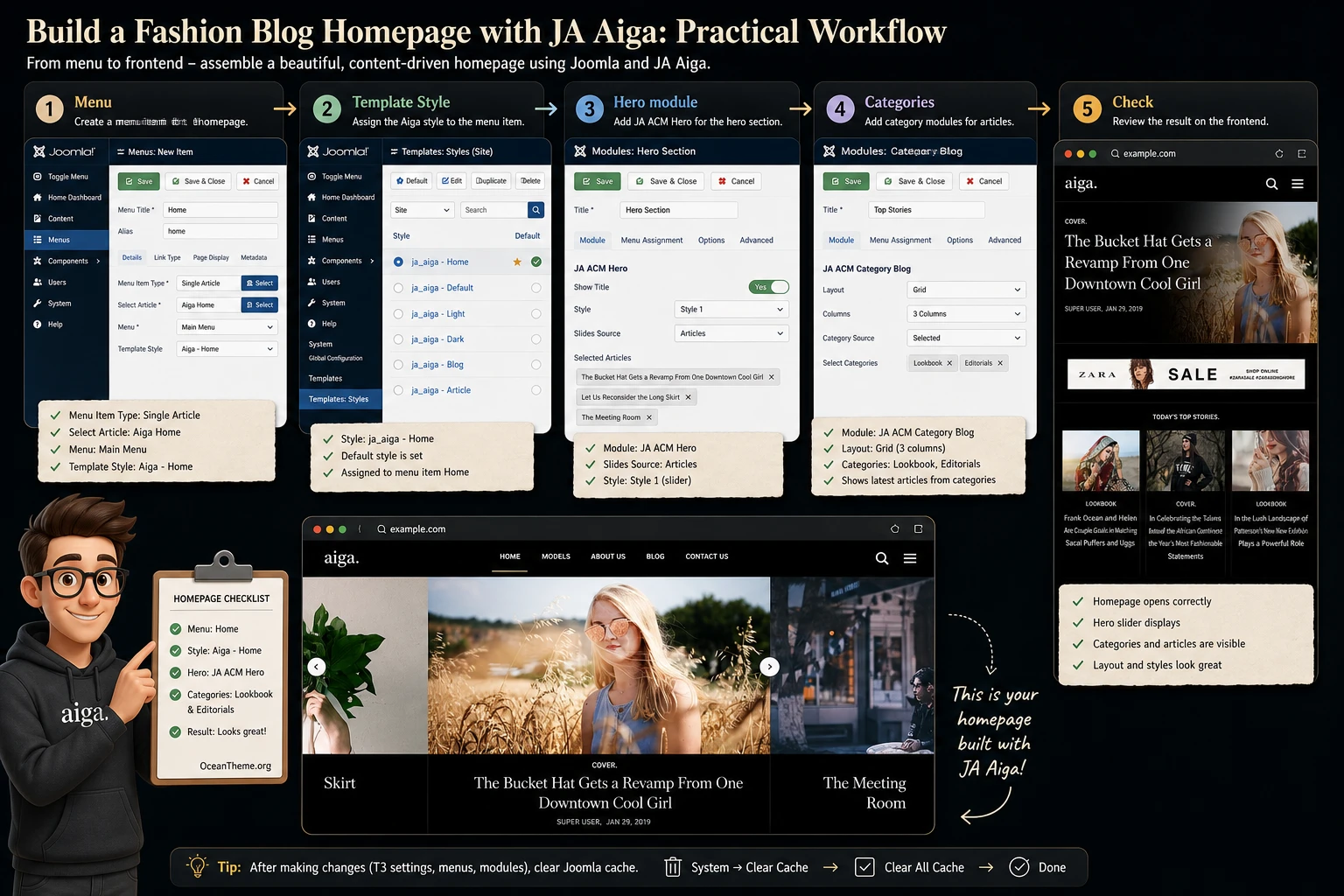Select the ja_aiga - Dark radio button
Image resolution: width=1344 pixels, height=896 pixels.
click(x=398, y=339)
